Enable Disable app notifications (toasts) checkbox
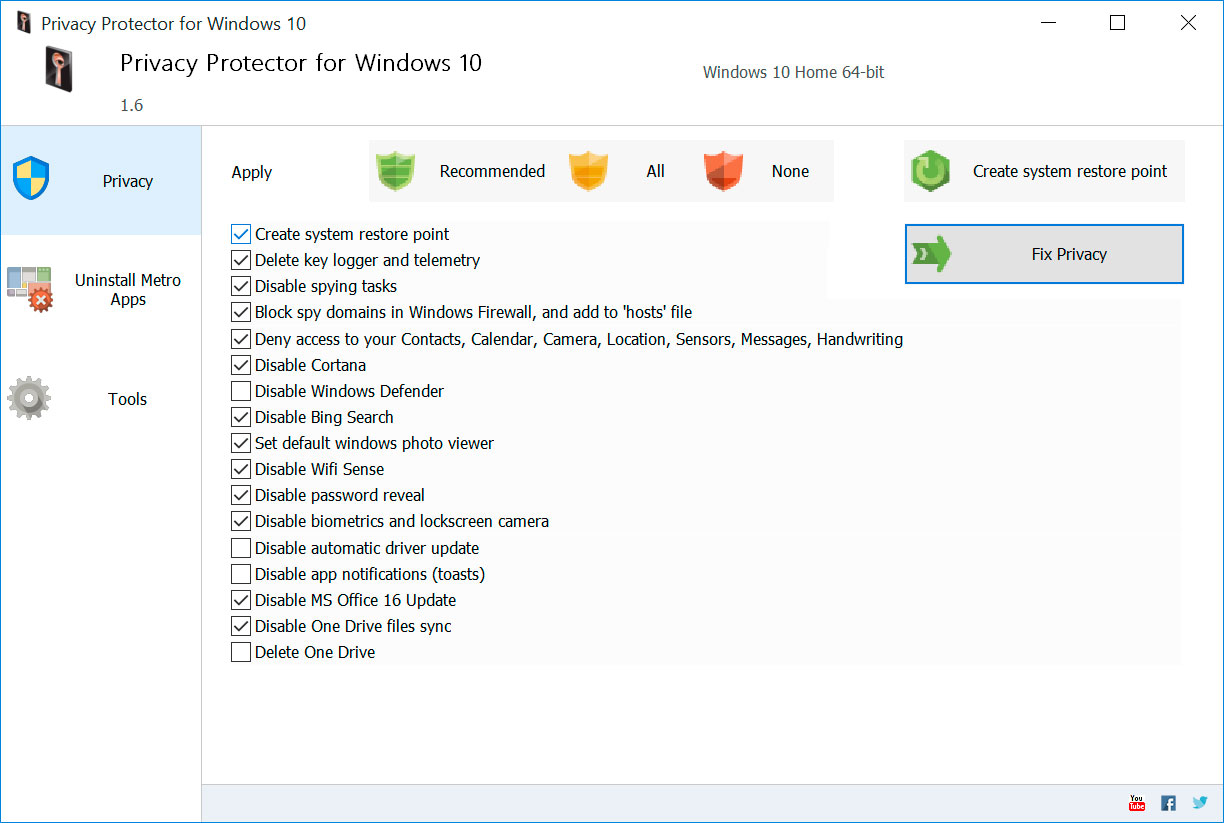Screen dimensions: 1224x823 (241, 574)
